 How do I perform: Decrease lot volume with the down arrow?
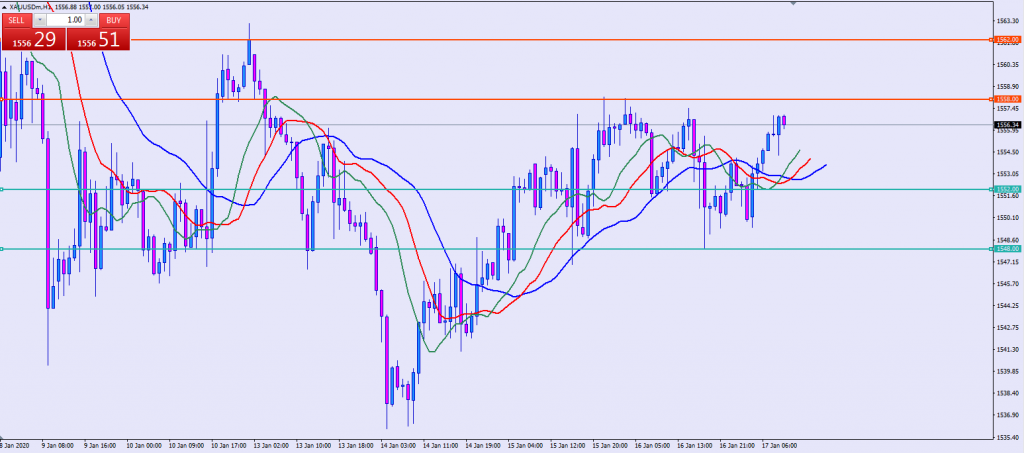[x=39, y=19]
